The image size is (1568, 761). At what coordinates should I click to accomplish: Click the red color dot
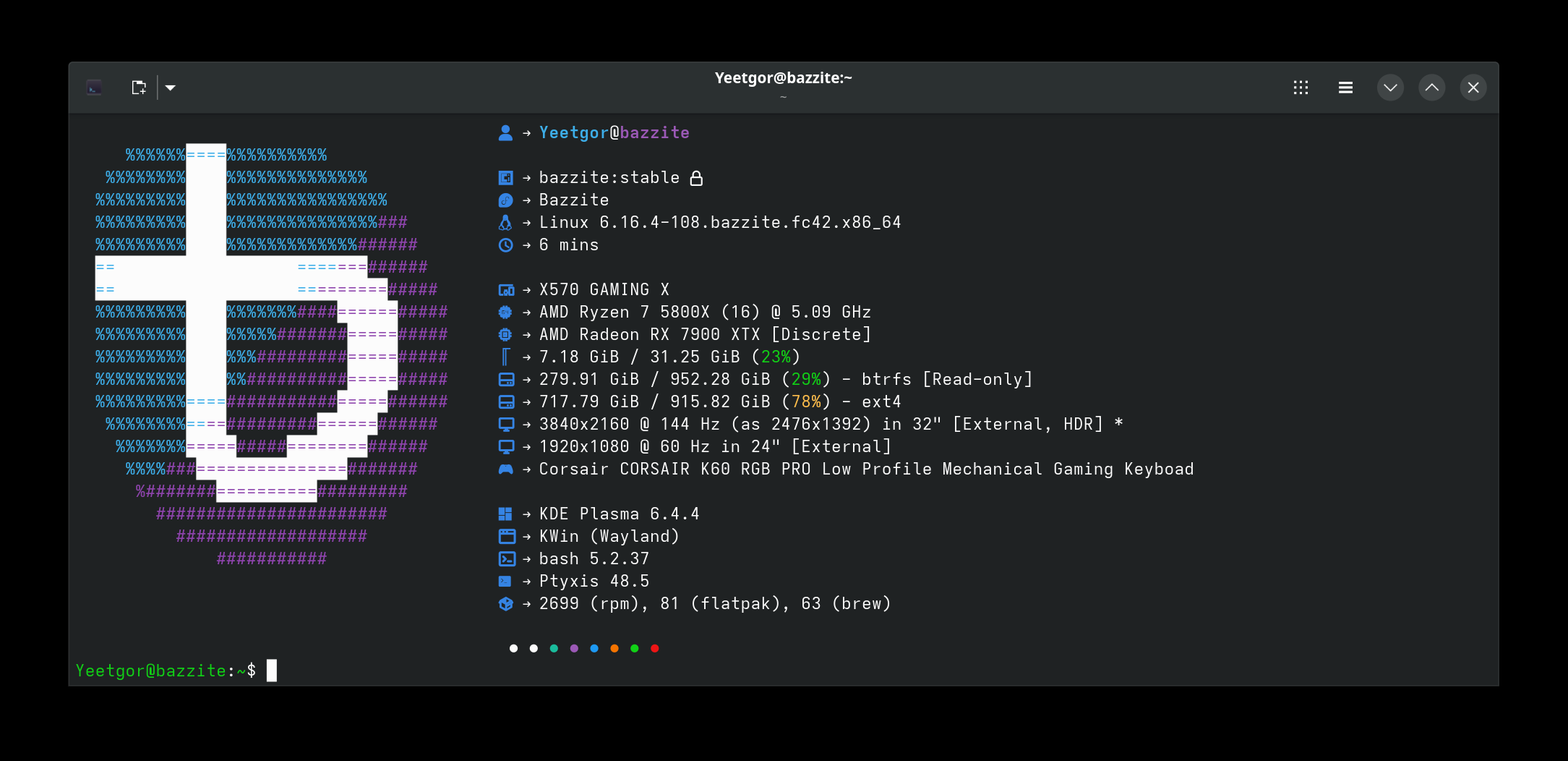point(654,648)
